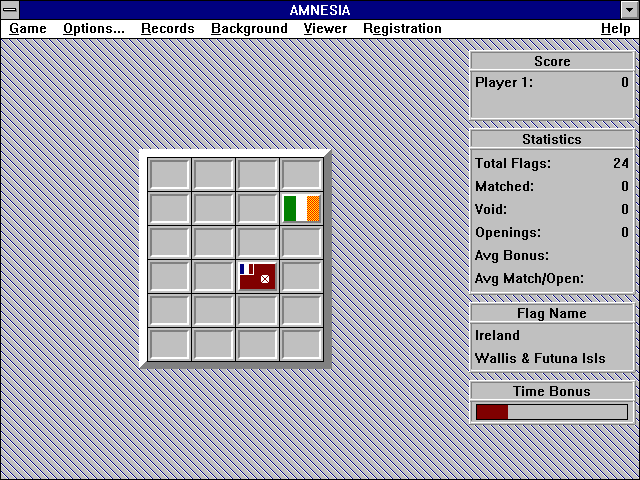Open the Help menu
The image size is (640, 480).
coord(616,29)
